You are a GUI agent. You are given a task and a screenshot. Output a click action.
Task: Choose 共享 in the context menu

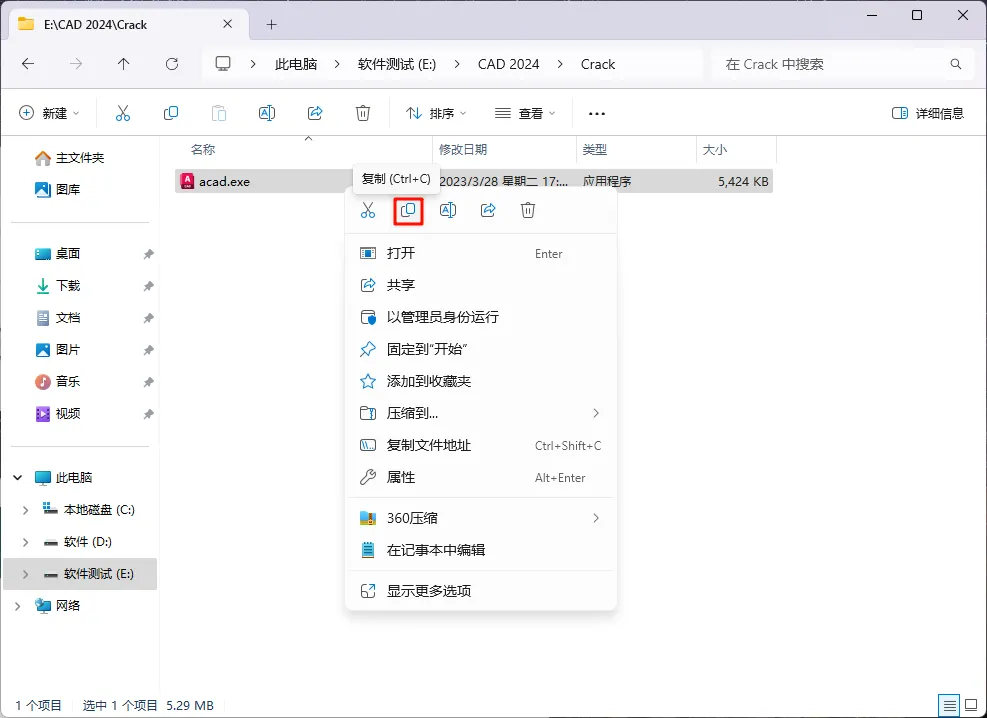481,285
